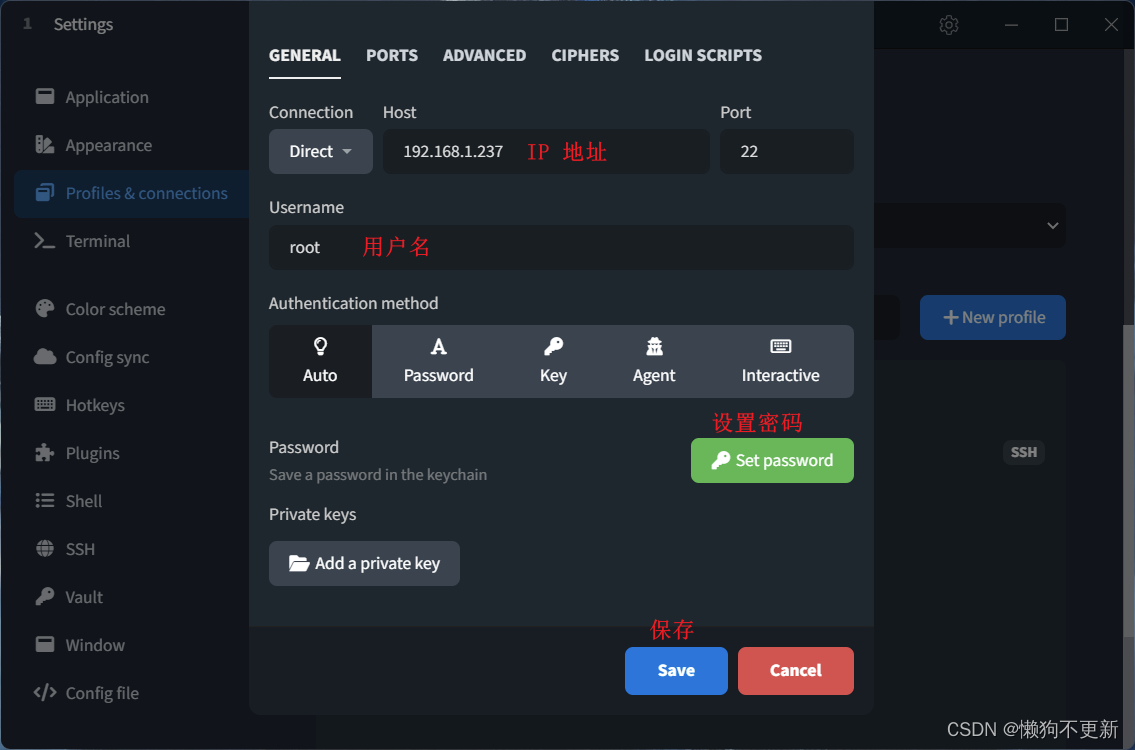Switch to the LOGIN SCRIPTS tab
The image size is (1135, 750).
pyautogui.click(x=703, y=55)
